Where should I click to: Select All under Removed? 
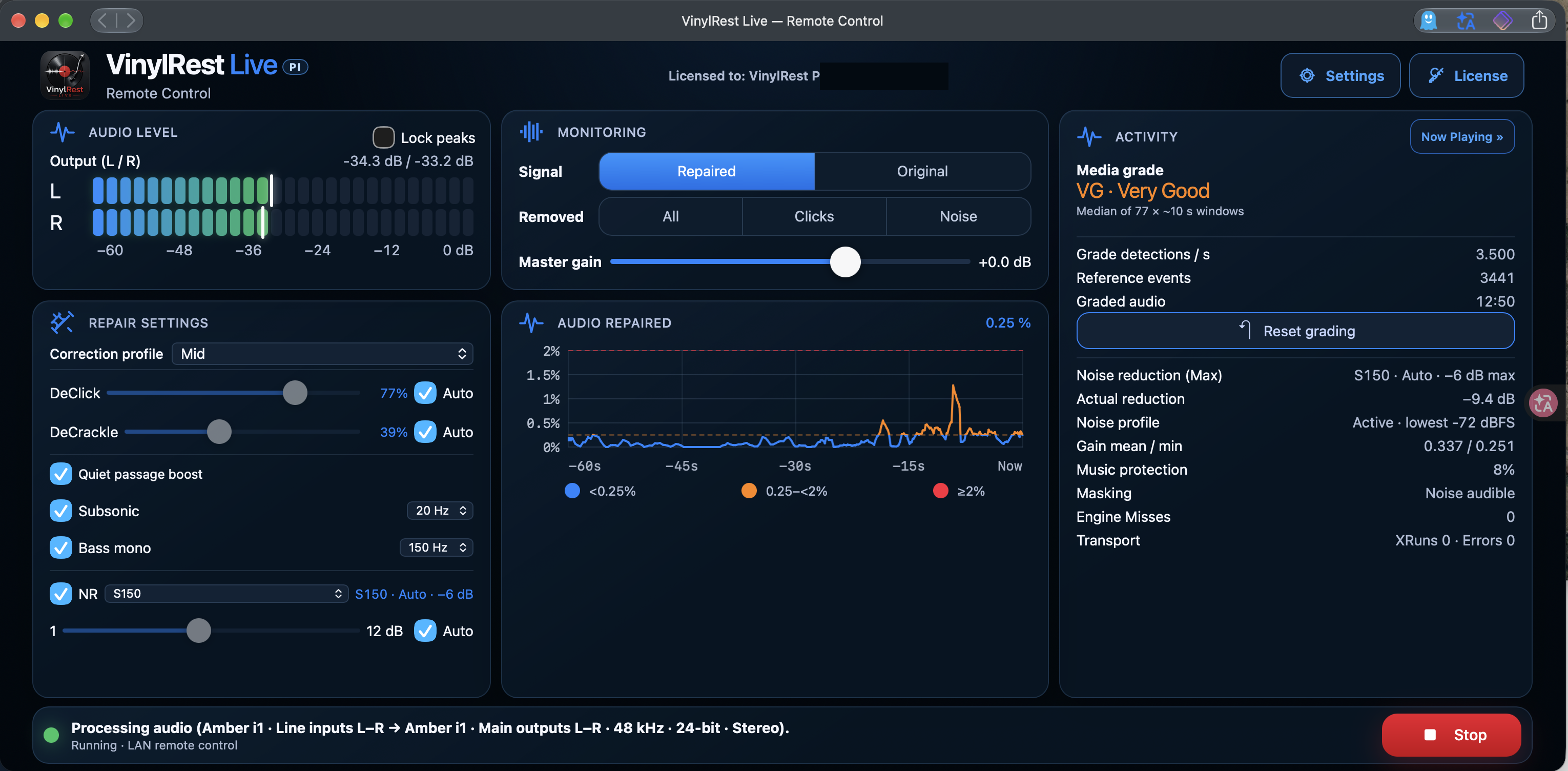coord(670,216)
